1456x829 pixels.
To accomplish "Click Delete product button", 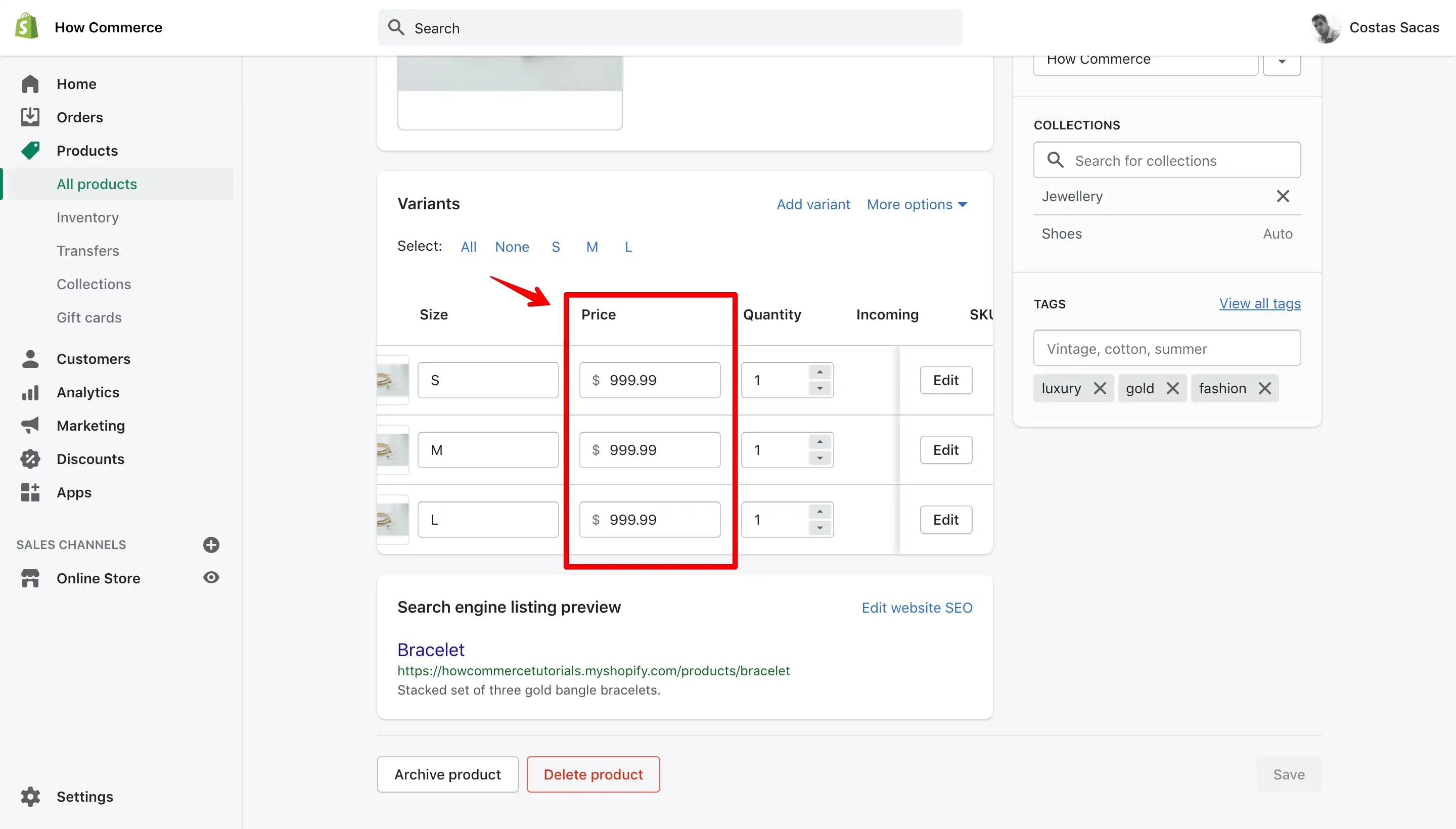I will (594, 774).
